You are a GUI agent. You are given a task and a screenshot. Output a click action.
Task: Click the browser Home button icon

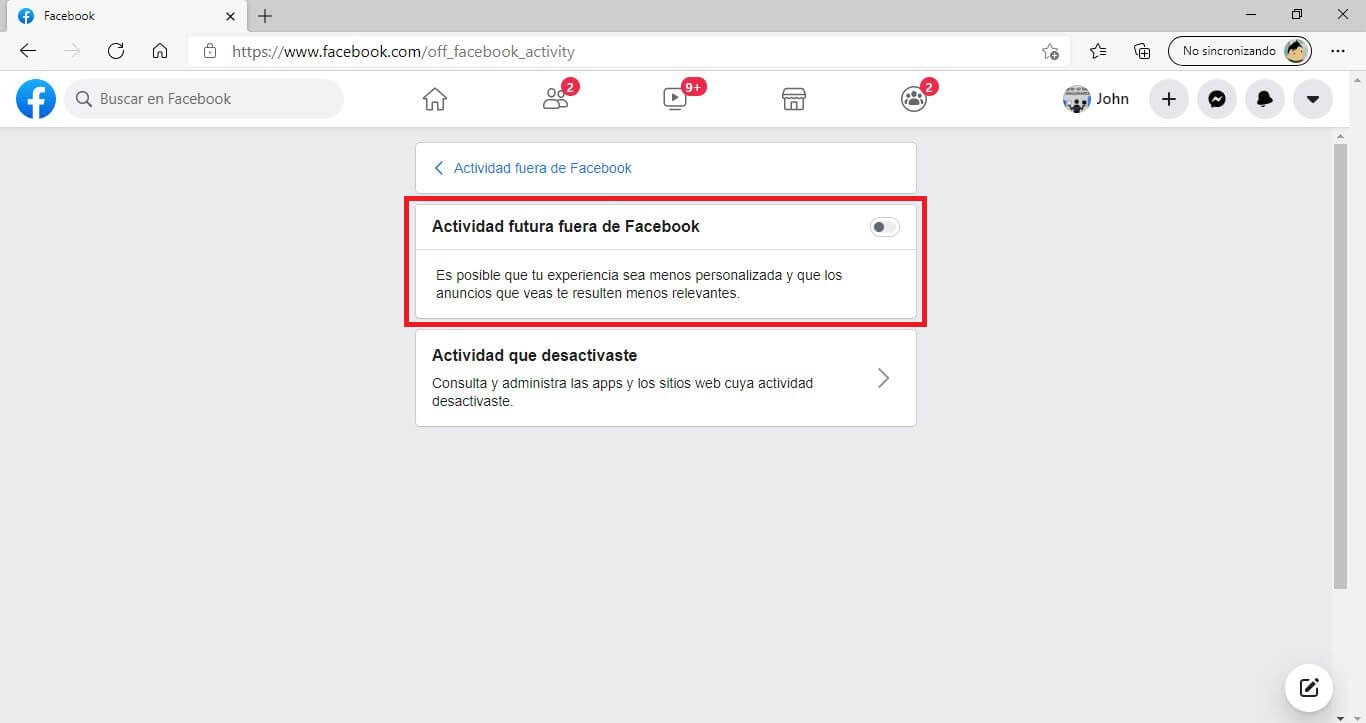click(160, 51)
